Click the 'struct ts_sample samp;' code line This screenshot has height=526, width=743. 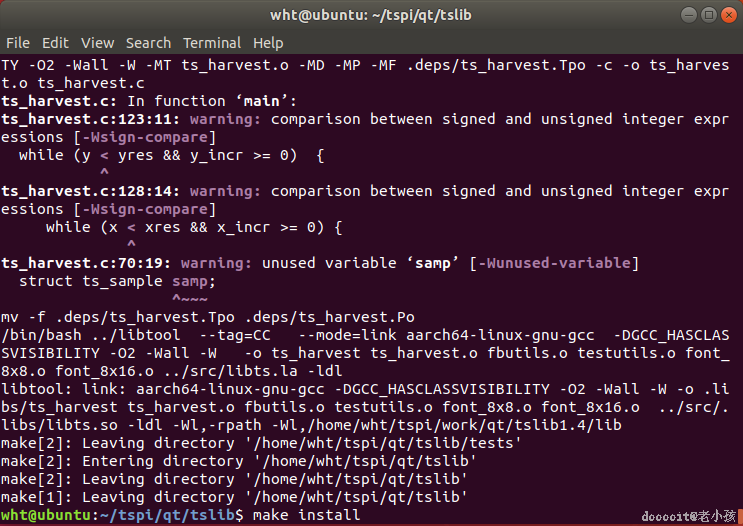pyautogui.click(x=117, y=281)
